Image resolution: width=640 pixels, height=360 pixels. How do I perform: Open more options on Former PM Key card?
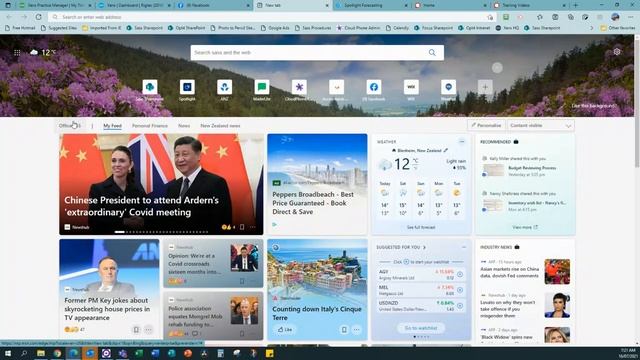[x=149, y=329]
